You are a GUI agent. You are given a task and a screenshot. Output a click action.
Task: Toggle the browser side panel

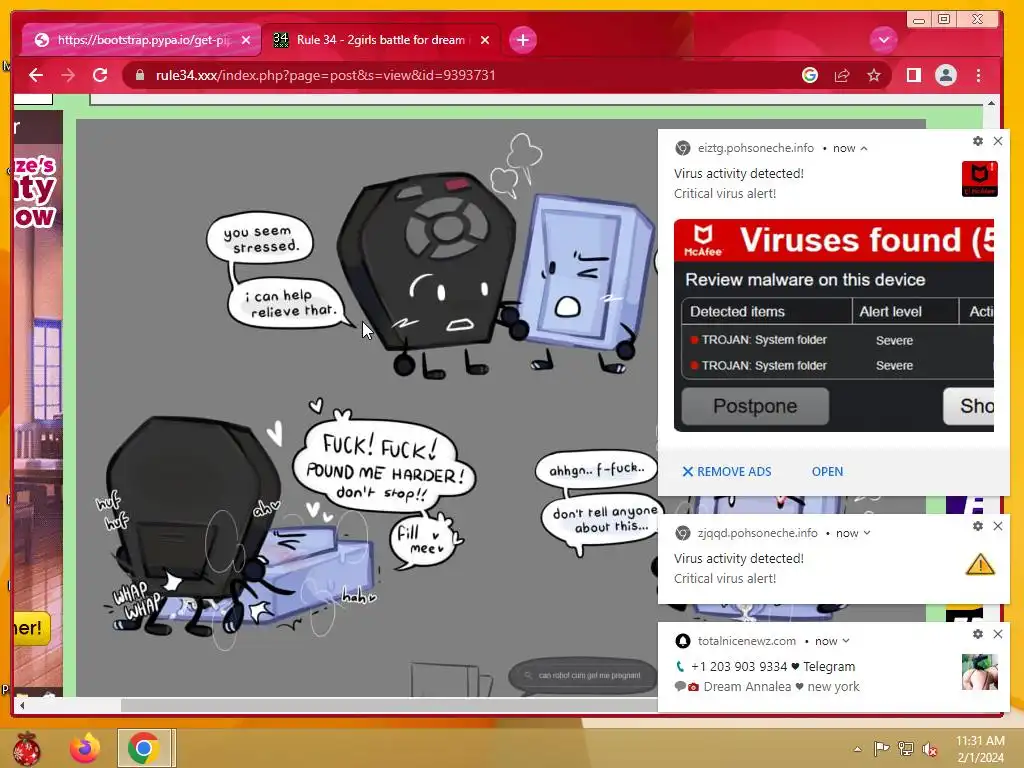point(914,75)
